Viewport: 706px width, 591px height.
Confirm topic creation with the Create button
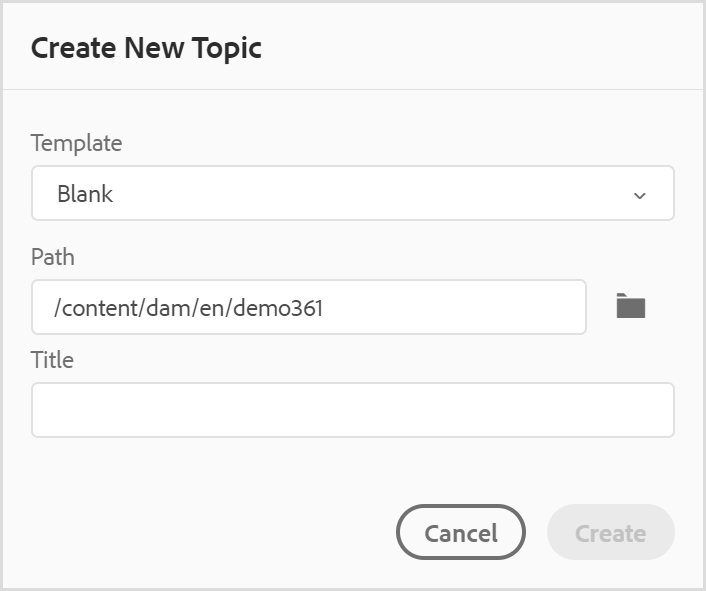tap(611, 532)
